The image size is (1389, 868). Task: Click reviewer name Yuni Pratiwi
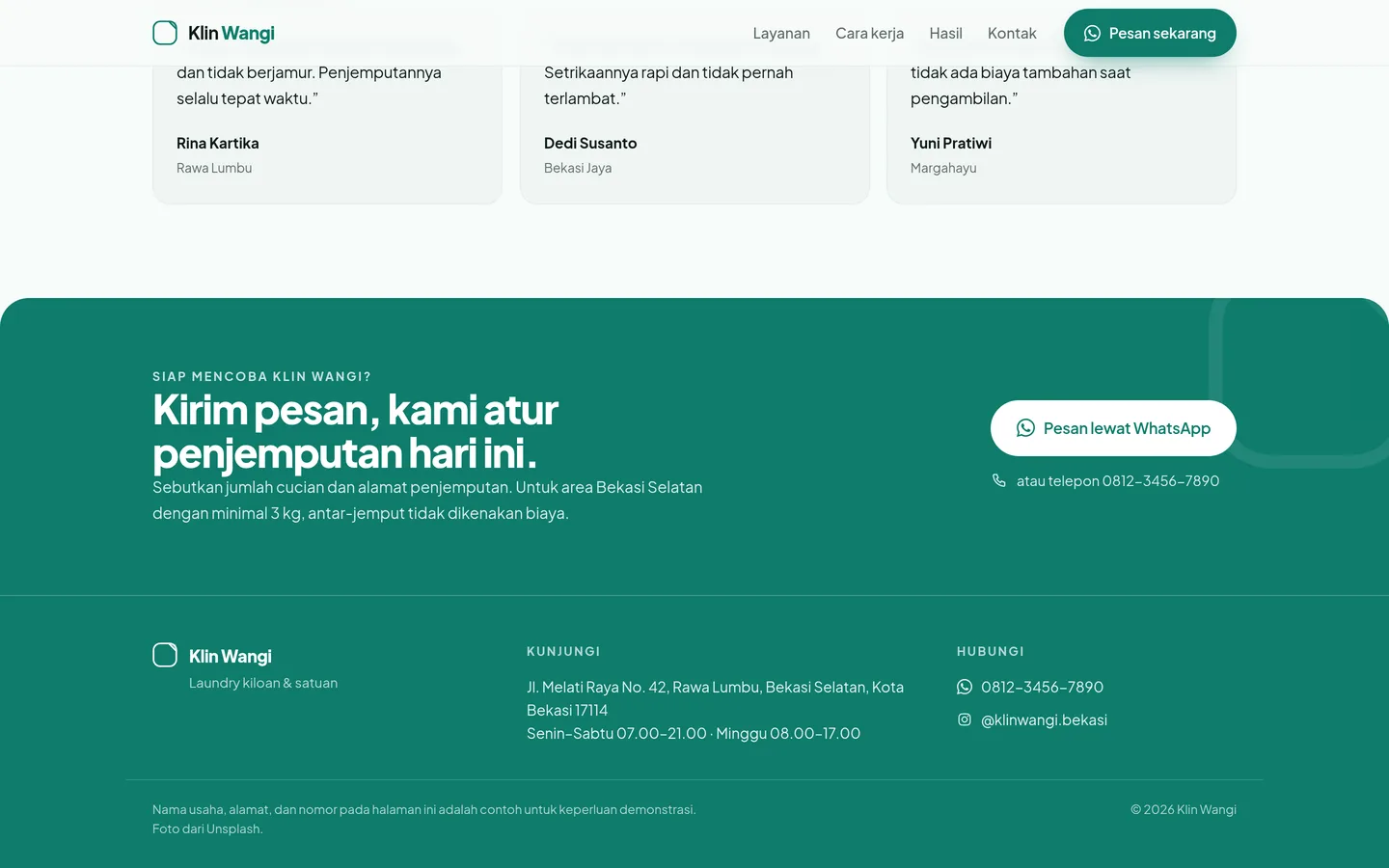(x=951, y=143)
